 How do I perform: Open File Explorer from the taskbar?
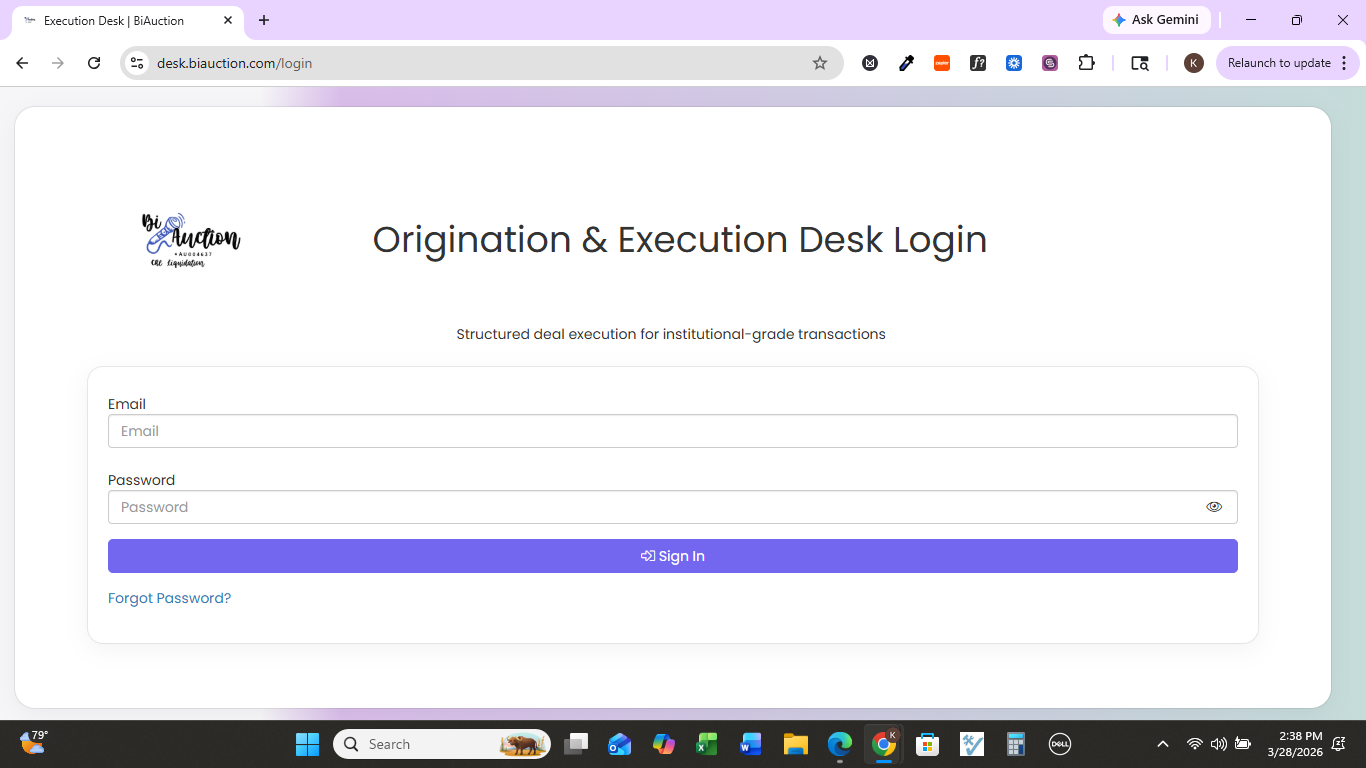(x=795, y=744)
